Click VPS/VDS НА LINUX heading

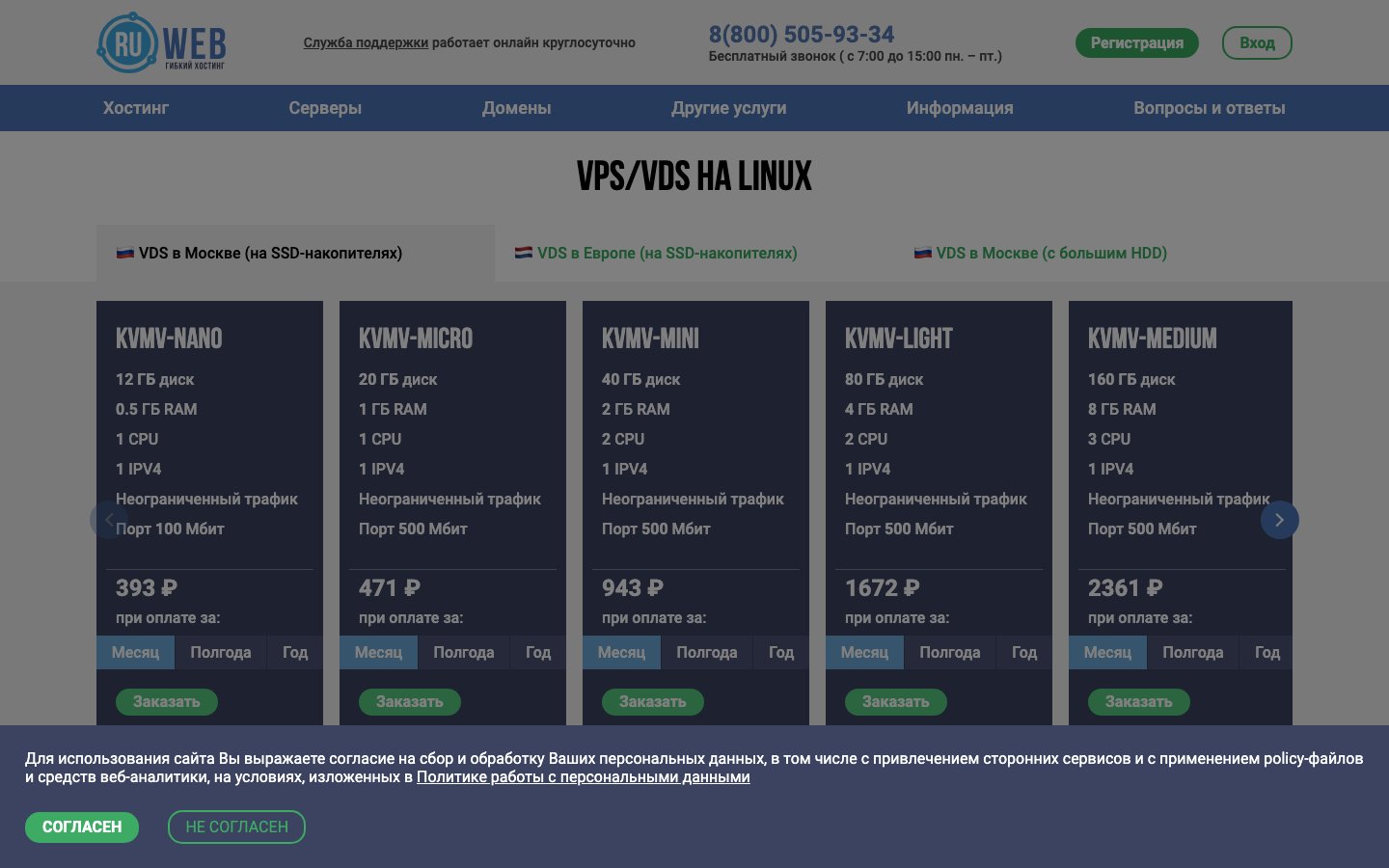(694, 176)
